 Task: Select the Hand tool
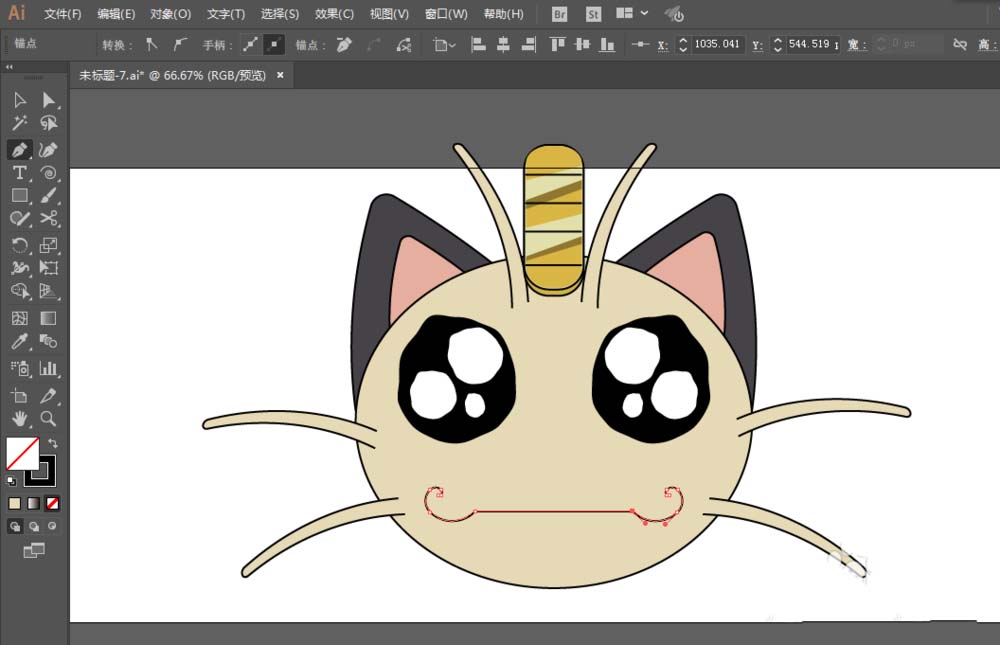(20, 419)
